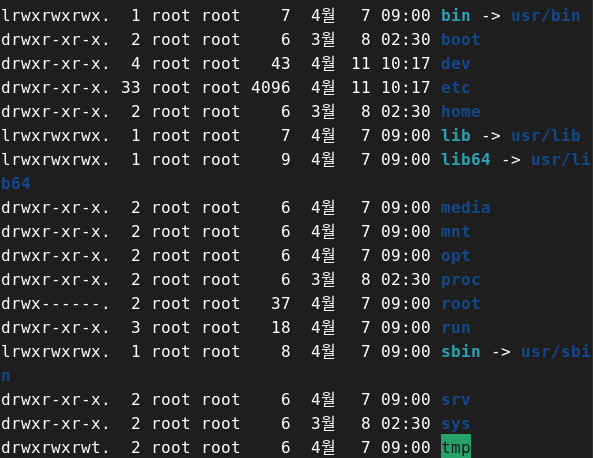Click the proc directory name
This screenshot has height=458, width=593.
click(461, 280)
